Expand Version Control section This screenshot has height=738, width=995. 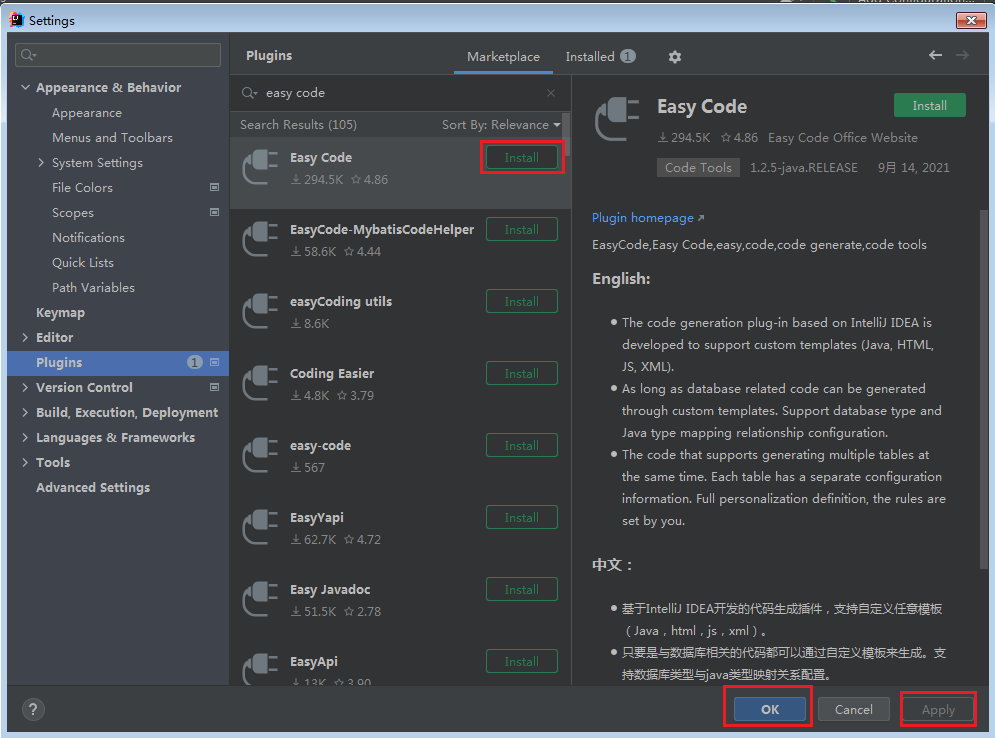(25, 387)
